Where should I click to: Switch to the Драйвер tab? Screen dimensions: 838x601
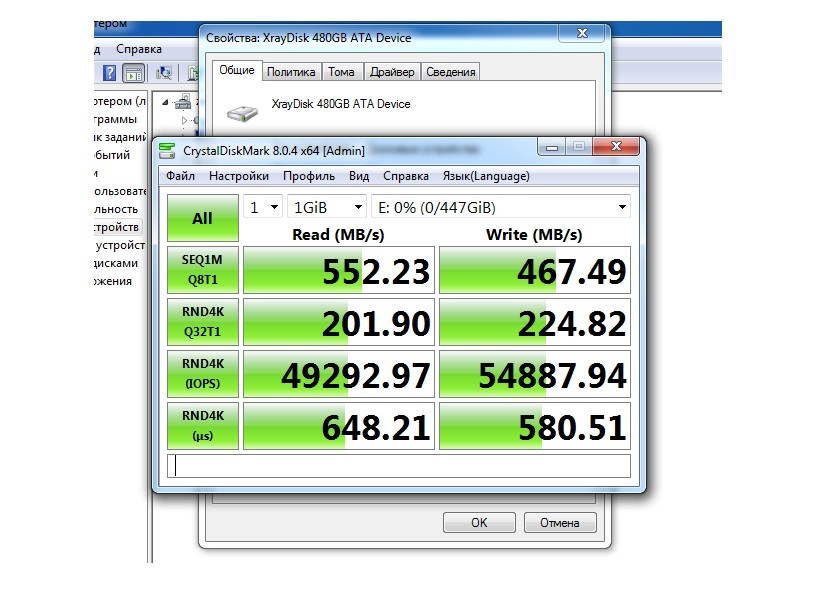pos(391,72)
